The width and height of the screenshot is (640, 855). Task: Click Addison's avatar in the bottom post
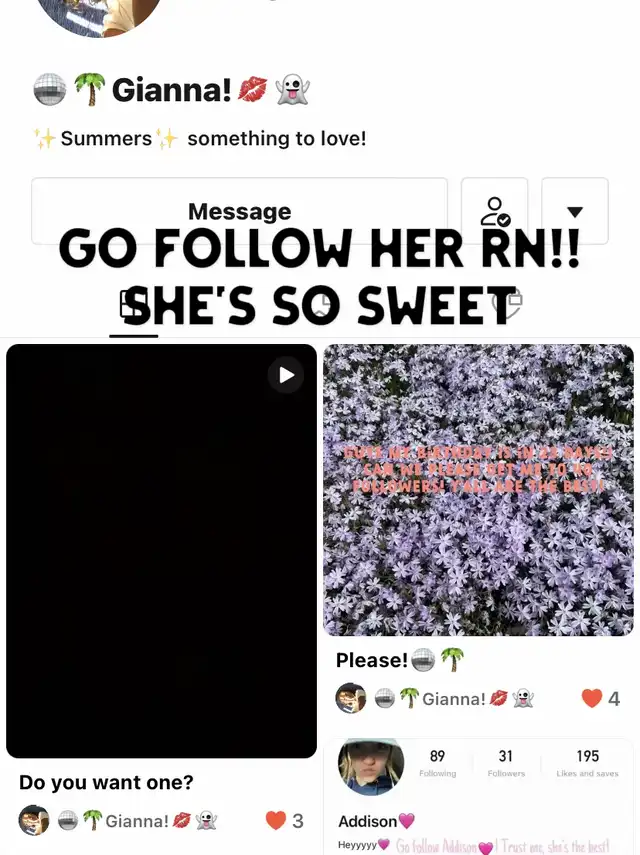[x=371, y=767]
